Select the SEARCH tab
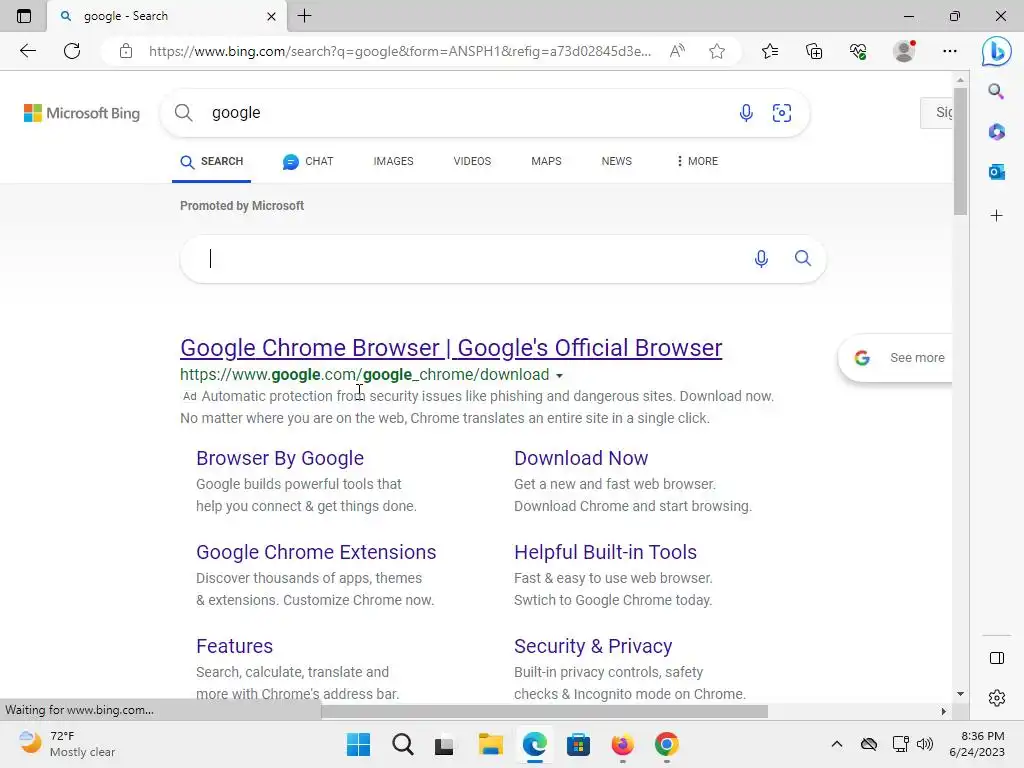 tap(212, 161)
